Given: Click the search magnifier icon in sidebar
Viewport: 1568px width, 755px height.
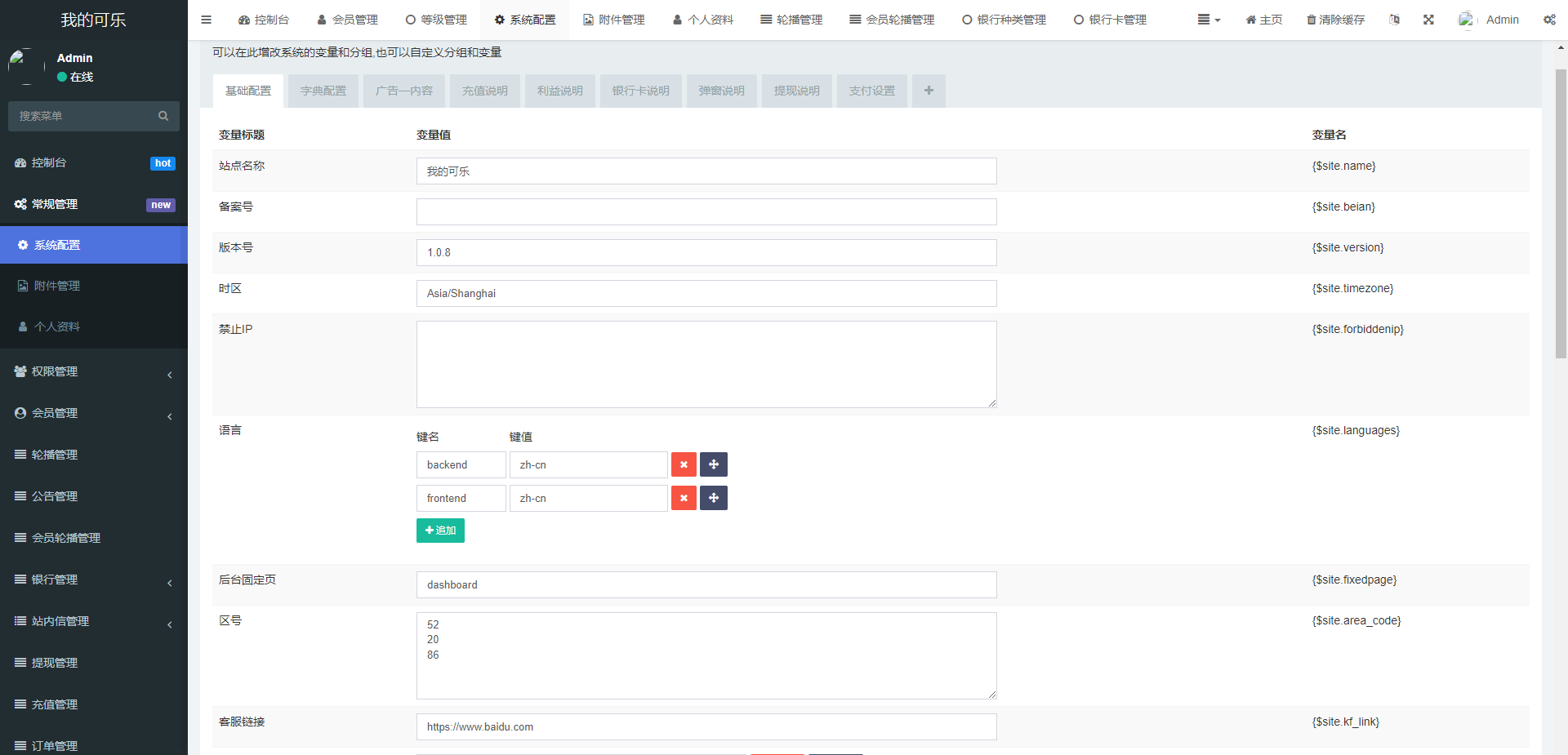Looking at the screenshot, I should (163, 116).
